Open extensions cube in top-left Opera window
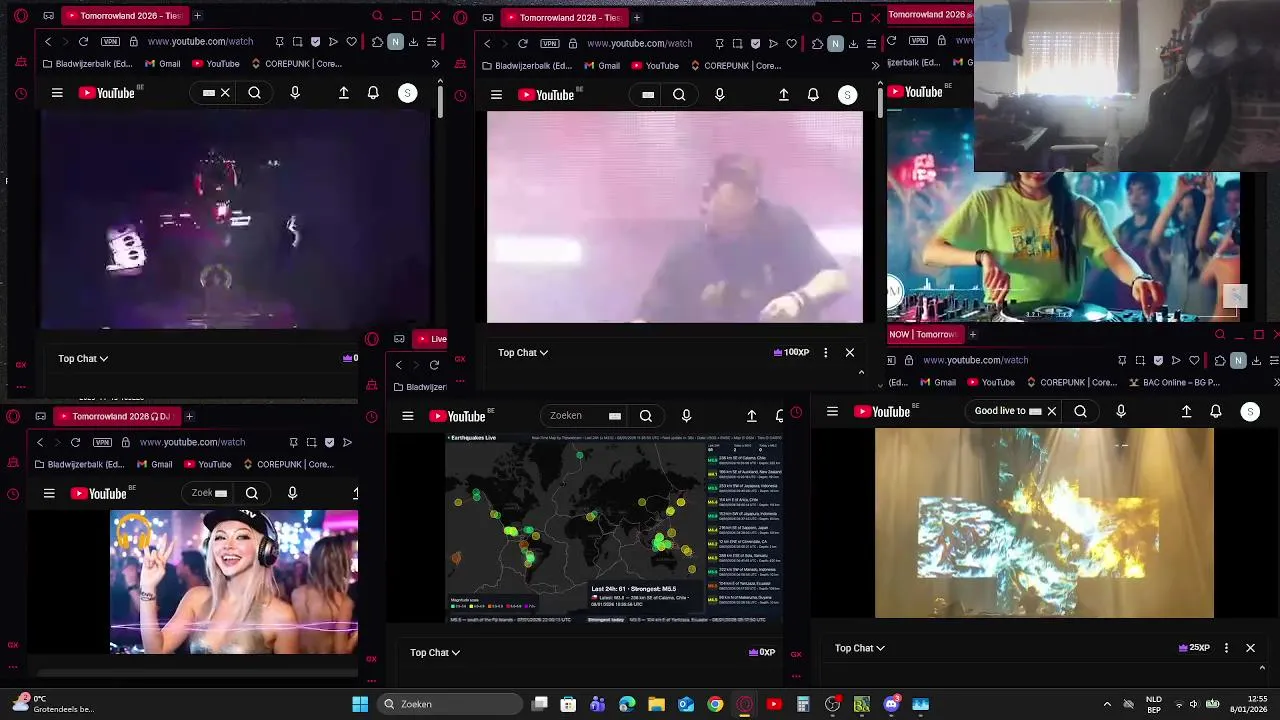This screenshot has height=720, width=1280. (377, 42)
